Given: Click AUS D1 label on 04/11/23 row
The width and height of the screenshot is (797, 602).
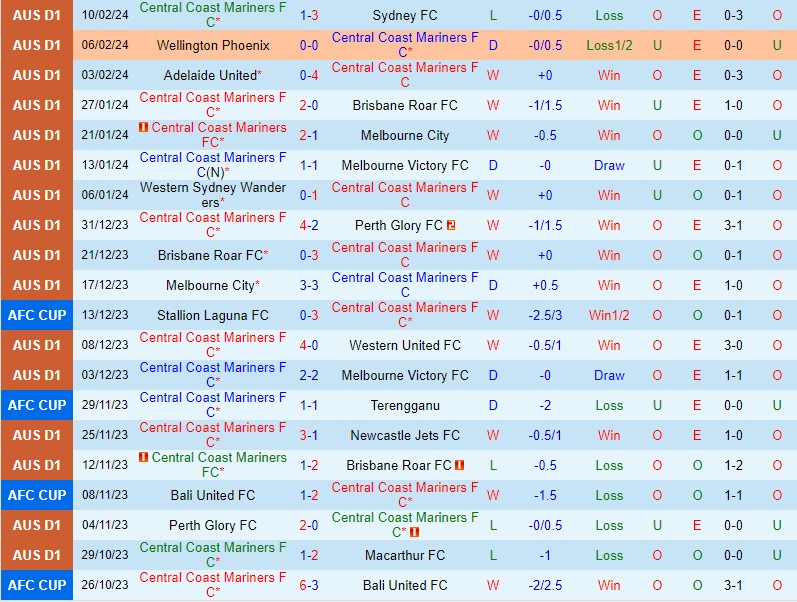Looking at the screenshot, I should [37, 525].
